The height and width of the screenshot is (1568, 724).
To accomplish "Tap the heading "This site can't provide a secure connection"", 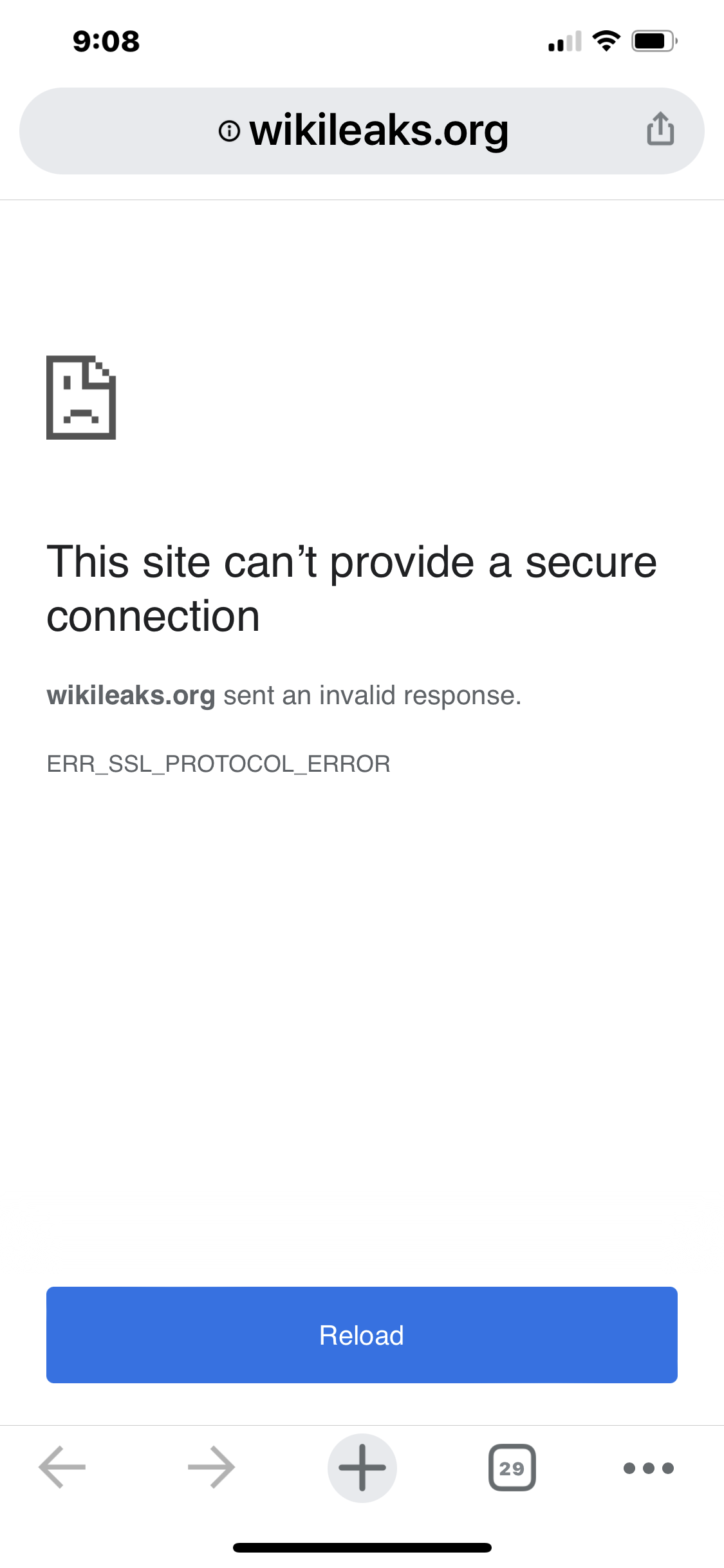I will [352, 589].
